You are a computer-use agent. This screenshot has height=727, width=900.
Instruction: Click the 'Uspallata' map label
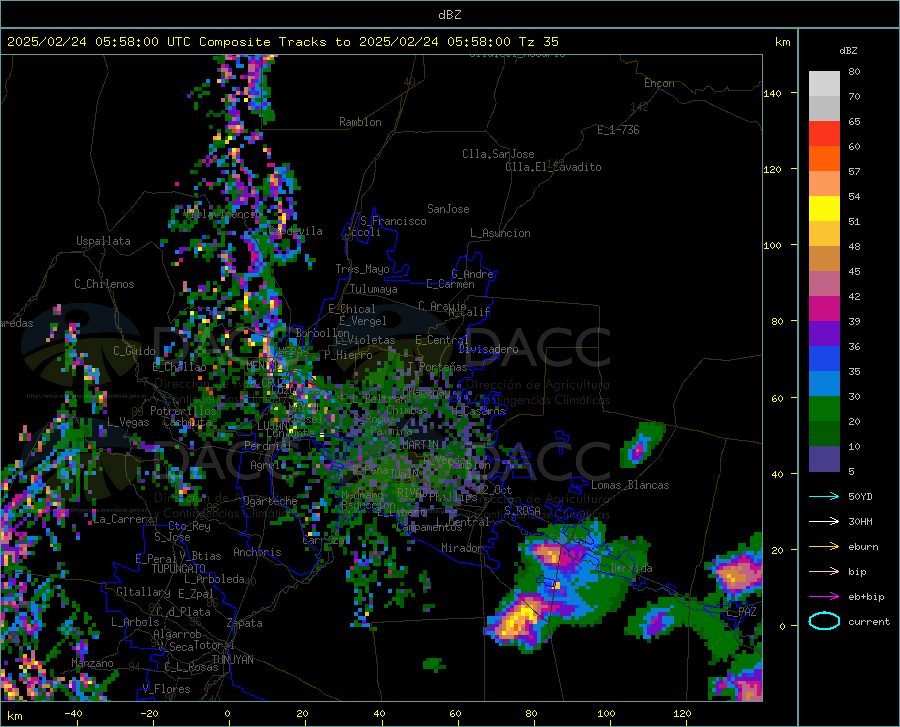coord(103,241)
